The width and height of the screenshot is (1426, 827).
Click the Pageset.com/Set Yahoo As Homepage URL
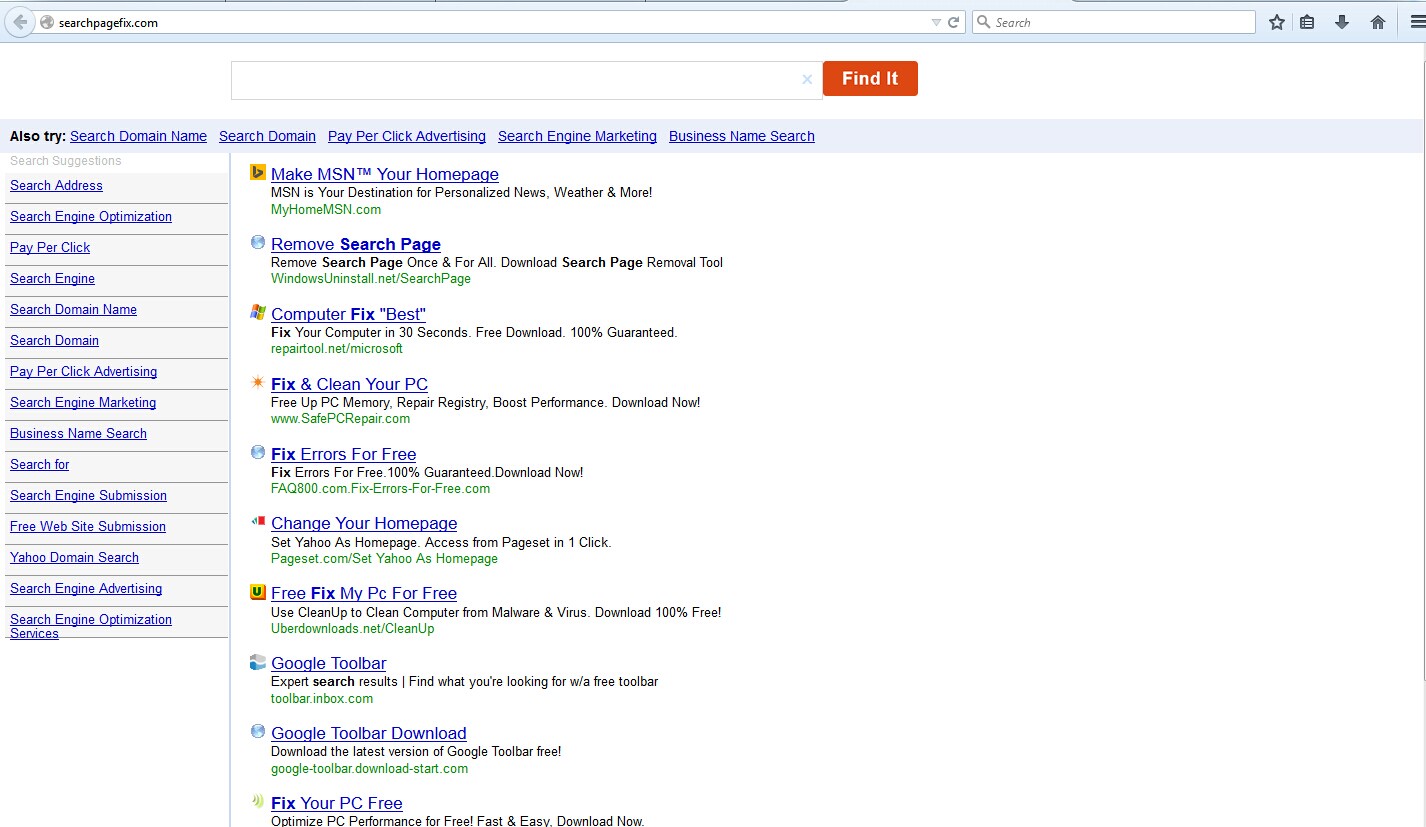click(x=384, y=559)
